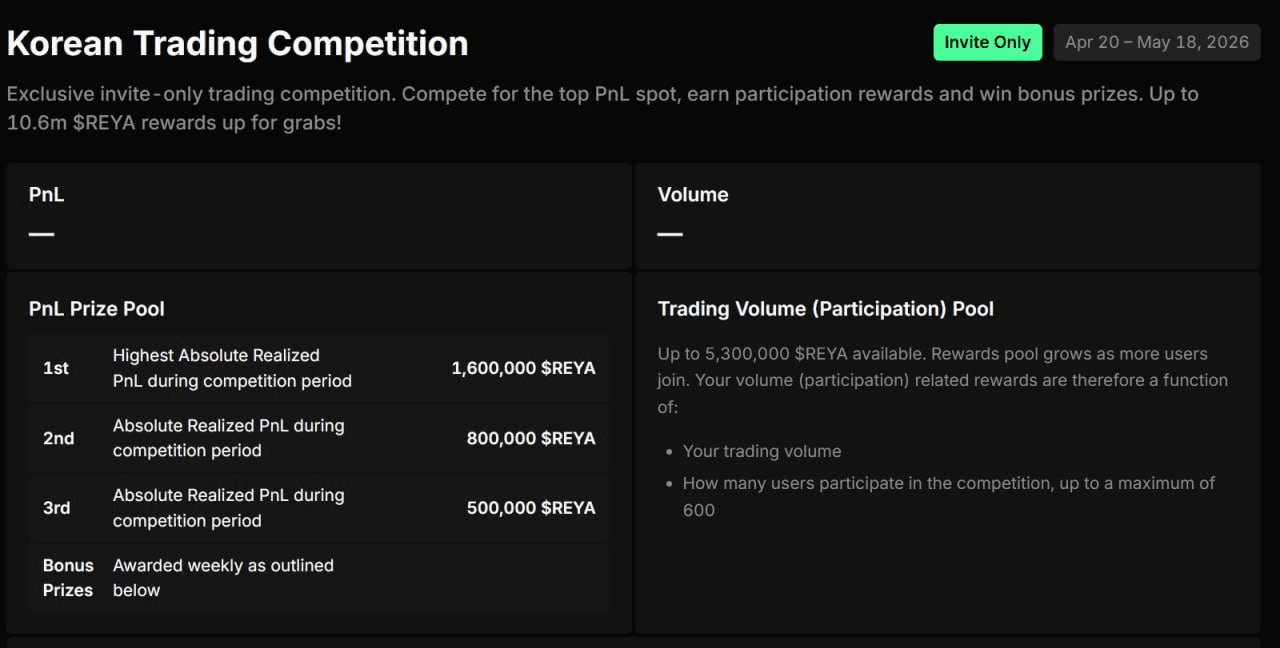Click the 800,000 $REYA prize amount

[531, 438]
